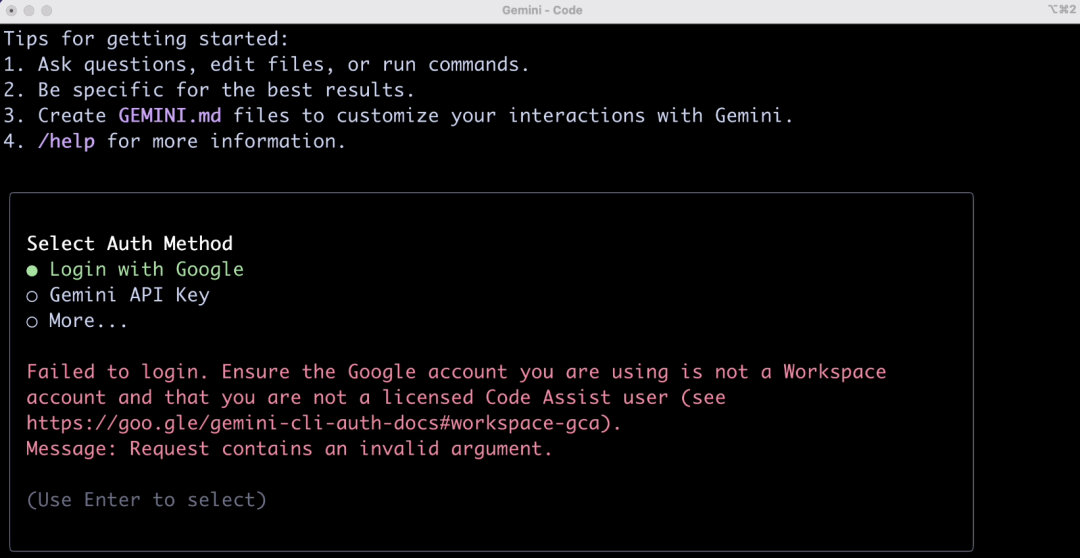Click tip 1 about asking questions
This screenshot has height=558, width=1080.
tap(266, 65)
